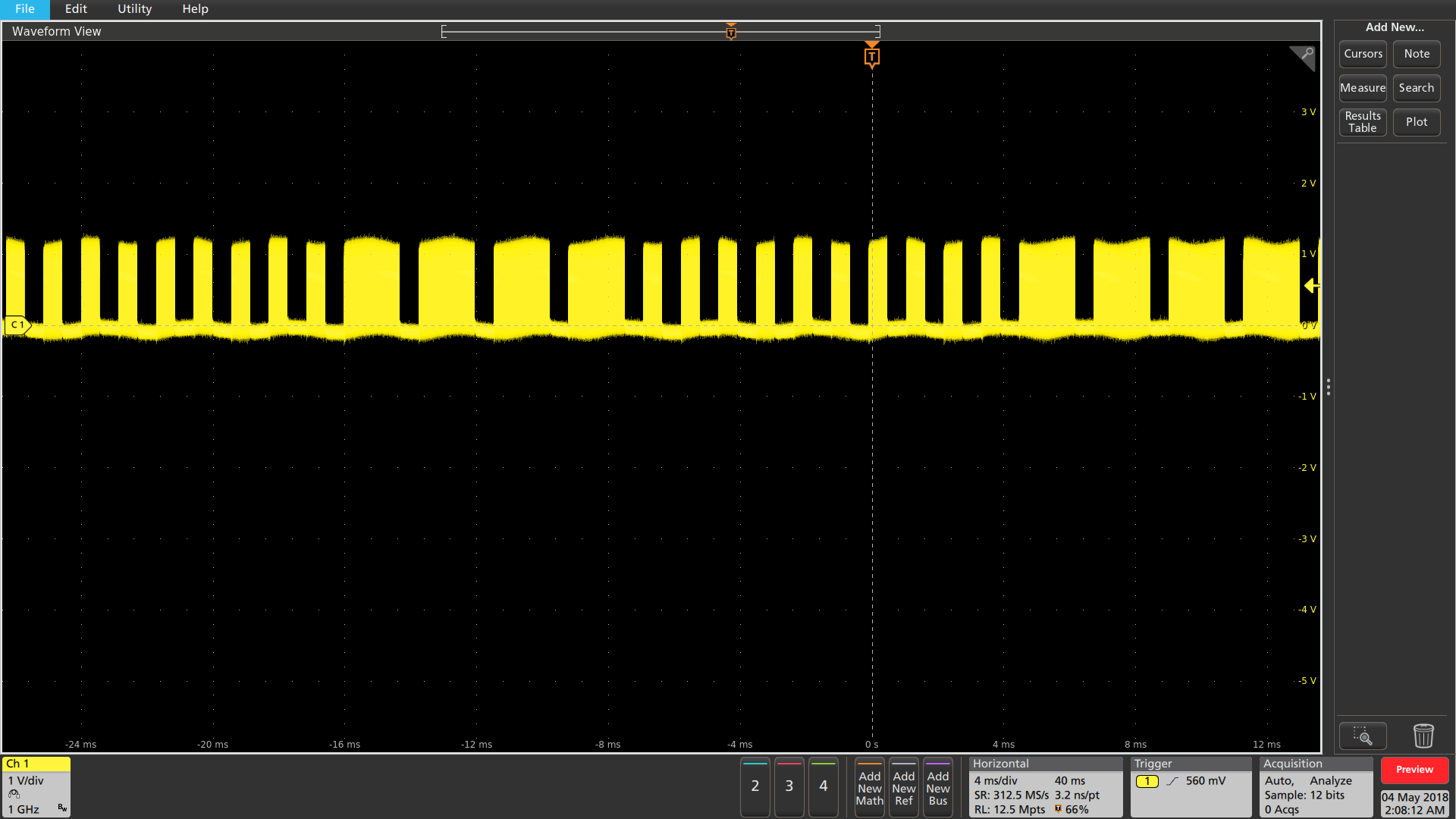
Task: Click the date and time display
Action: click(x=1415, y=803)
